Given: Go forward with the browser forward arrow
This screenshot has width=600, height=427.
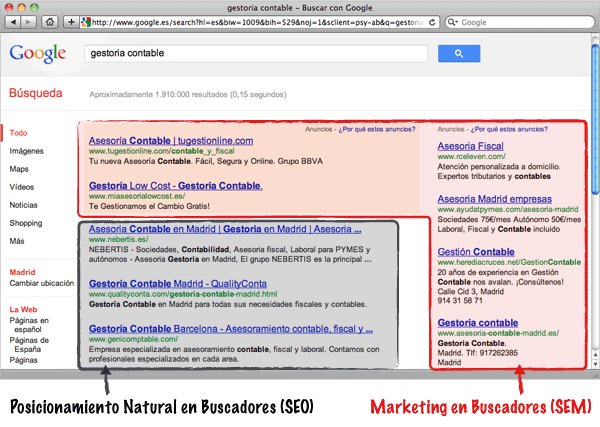Looking at the screenshot, I should tap(28, 22).
